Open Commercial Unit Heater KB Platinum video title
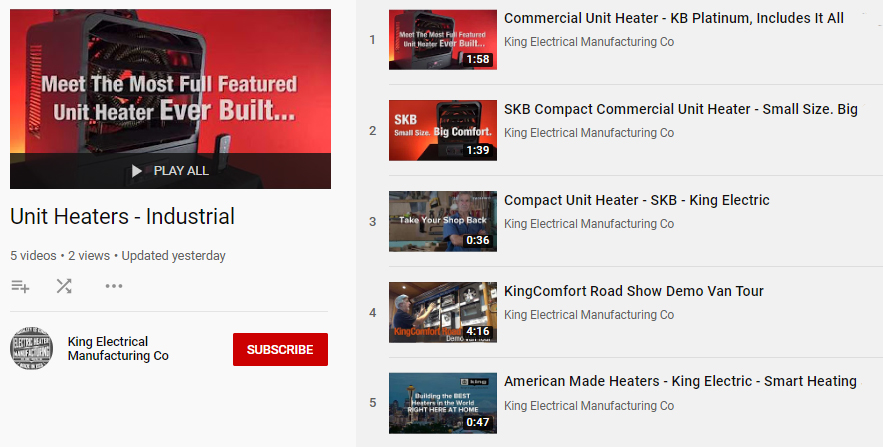 [x=673, y=18]
